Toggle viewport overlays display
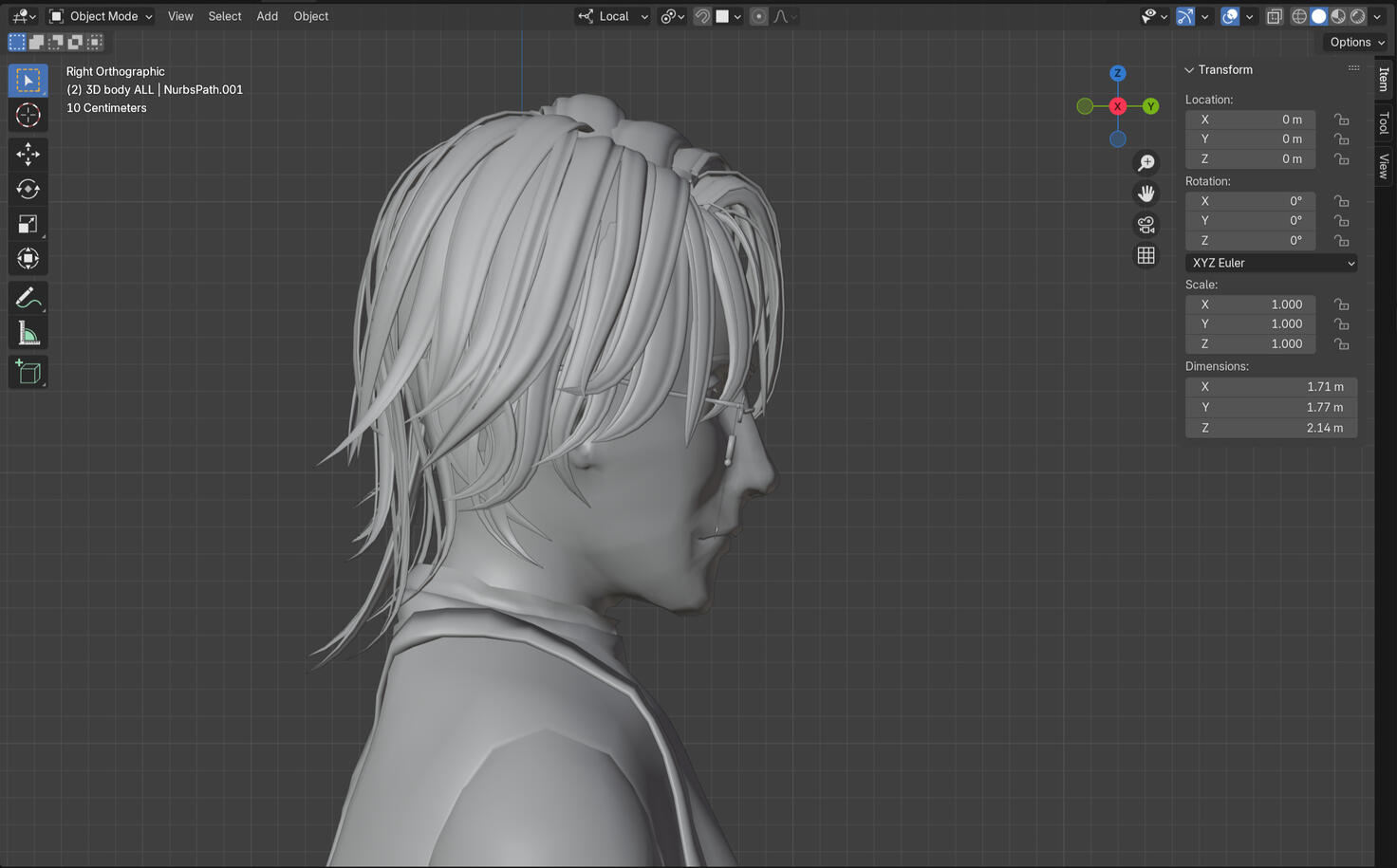The image size is (1397, 868). 1230,16
